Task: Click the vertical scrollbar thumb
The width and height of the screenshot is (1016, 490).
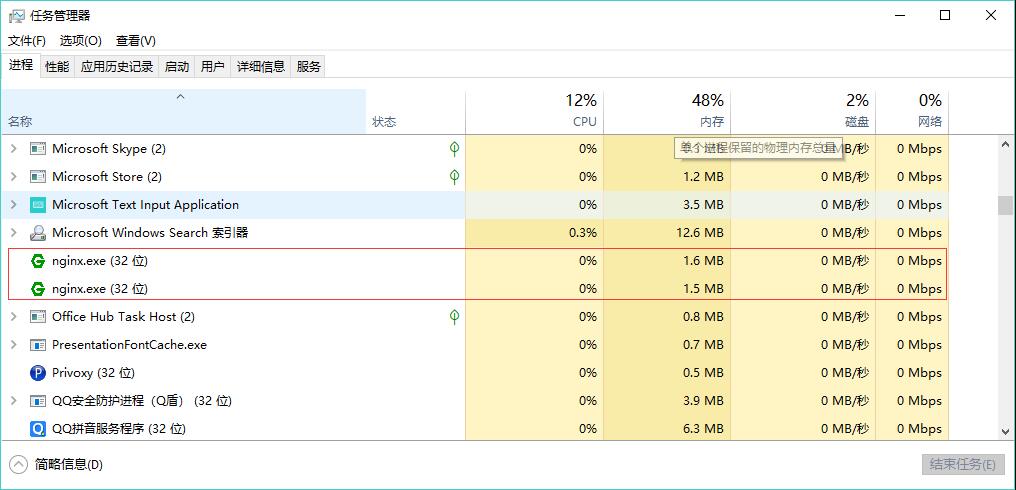Action: pyautogui.click(x=1005, y=205)
